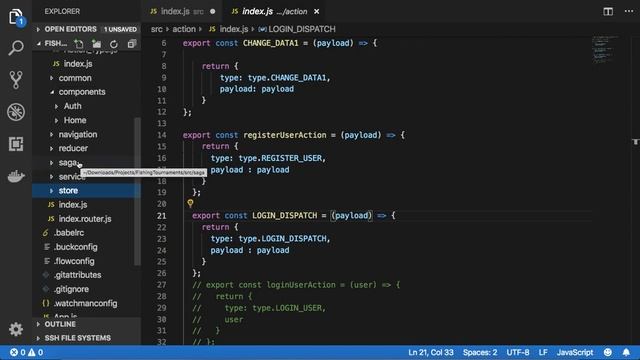
Task: Click the 1 UNSAVED badge
Action: tap(120, 29)
